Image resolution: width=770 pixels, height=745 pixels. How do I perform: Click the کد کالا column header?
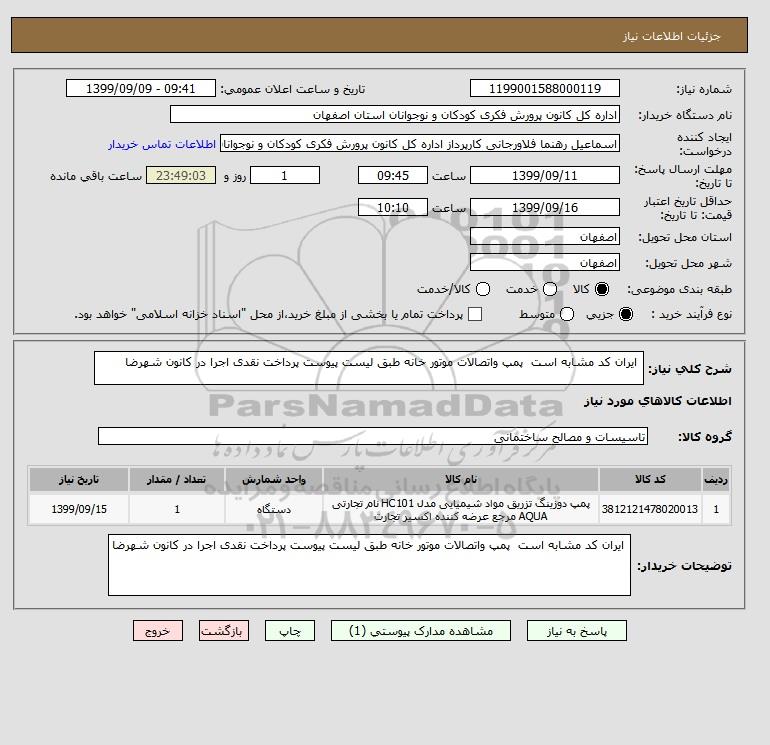coord(650,479)
